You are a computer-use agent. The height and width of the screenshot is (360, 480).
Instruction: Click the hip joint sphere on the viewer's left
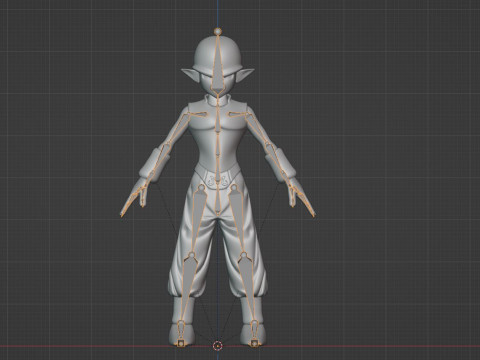click(201, 188)
